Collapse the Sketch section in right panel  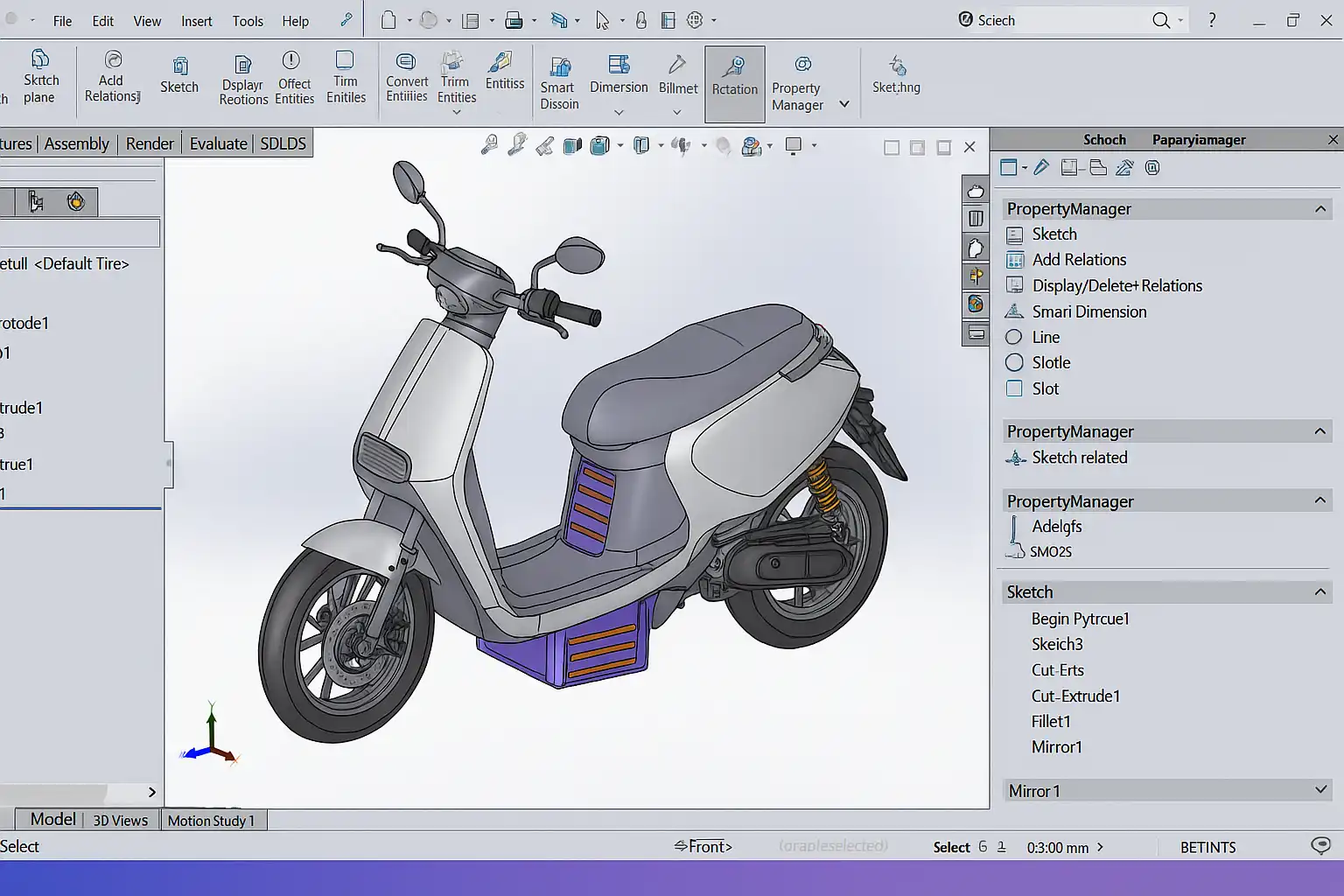[1320, 592]
